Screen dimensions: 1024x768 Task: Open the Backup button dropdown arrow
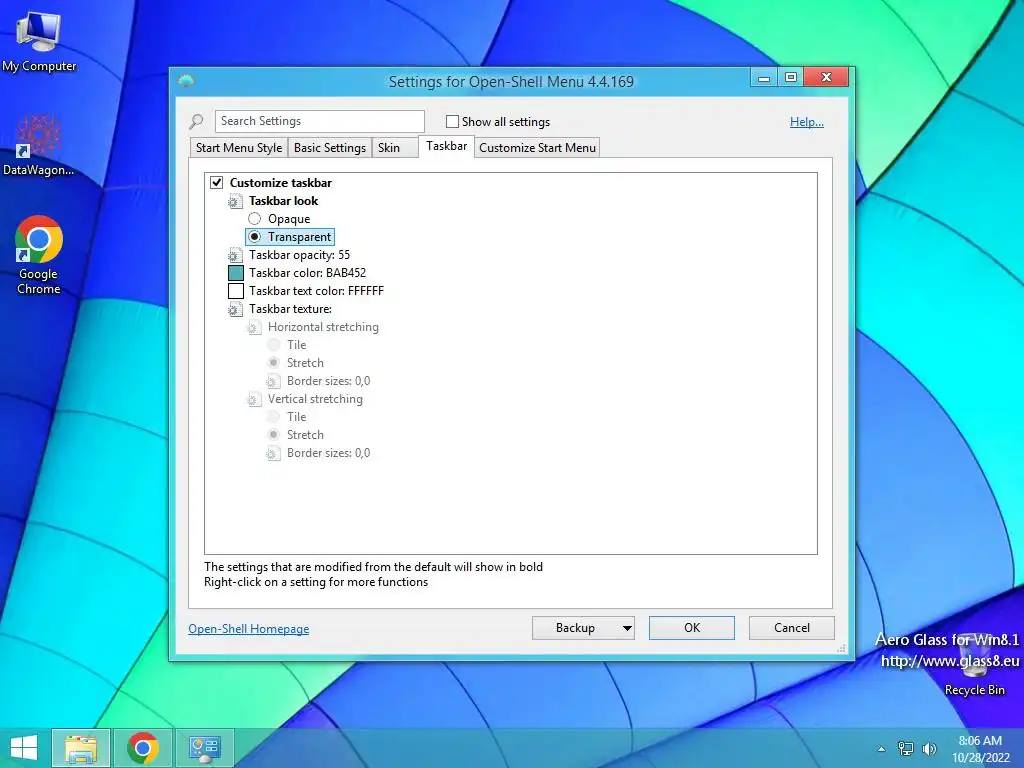[627, 628]
